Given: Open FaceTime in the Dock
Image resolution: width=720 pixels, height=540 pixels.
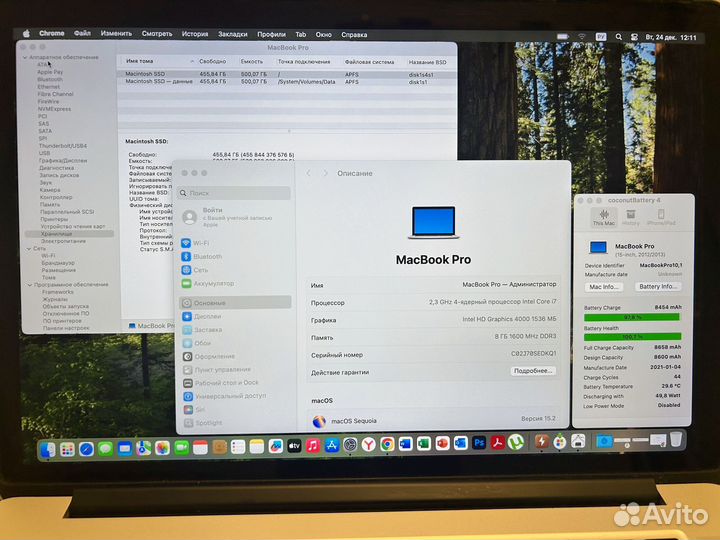Looking at the screenshot, I should coord(181,447).
